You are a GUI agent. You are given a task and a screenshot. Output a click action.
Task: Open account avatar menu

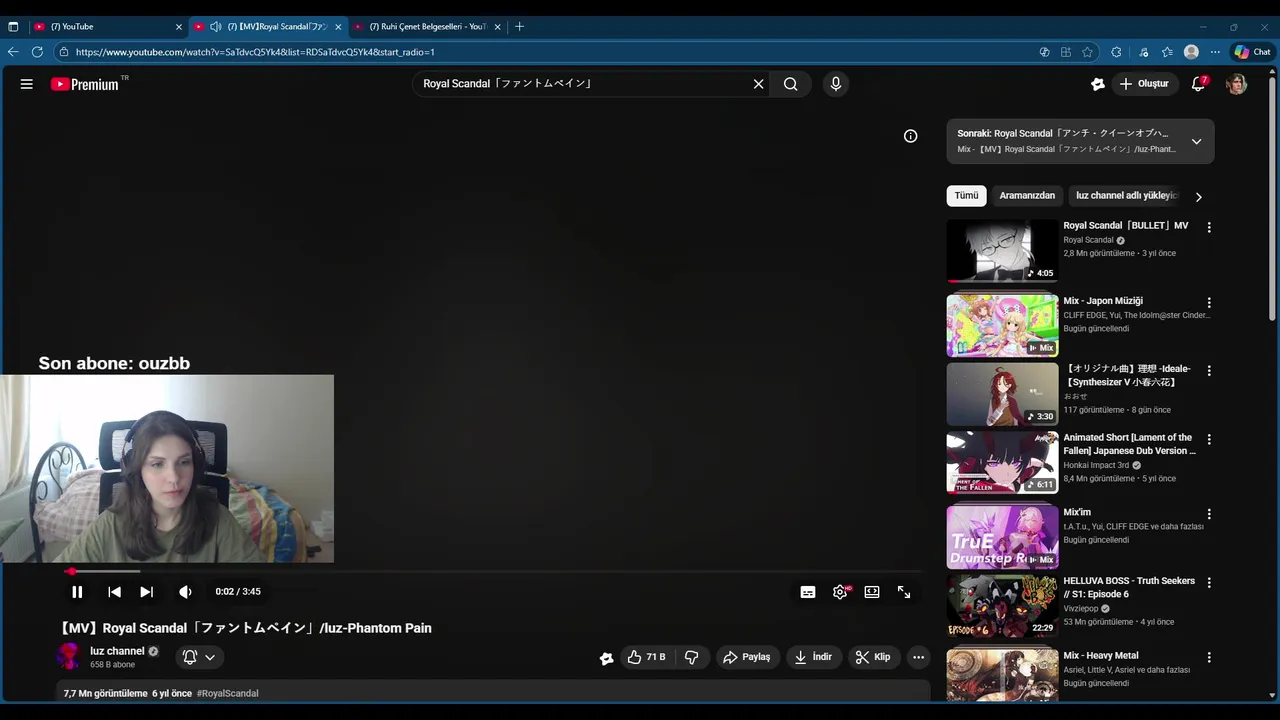[x=1237, y=84]
